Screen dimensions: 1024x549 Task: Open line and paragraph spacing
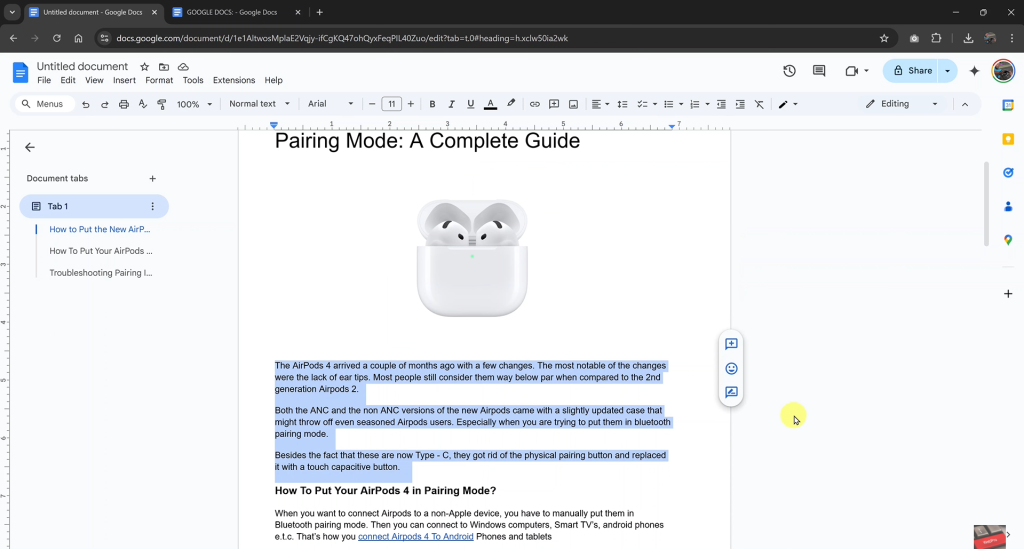[x=622, y=104]
